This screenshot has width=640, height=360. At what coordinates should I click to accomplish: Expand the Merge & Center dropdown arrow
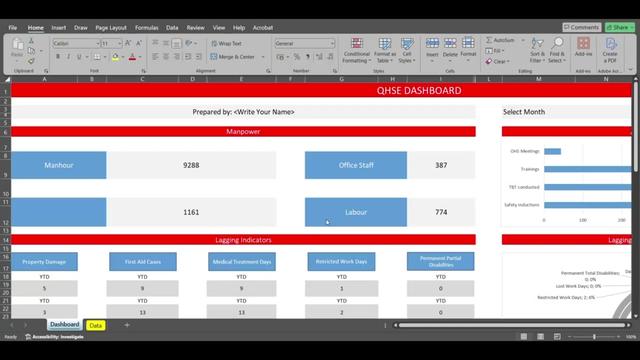click(x=263, y=57)
